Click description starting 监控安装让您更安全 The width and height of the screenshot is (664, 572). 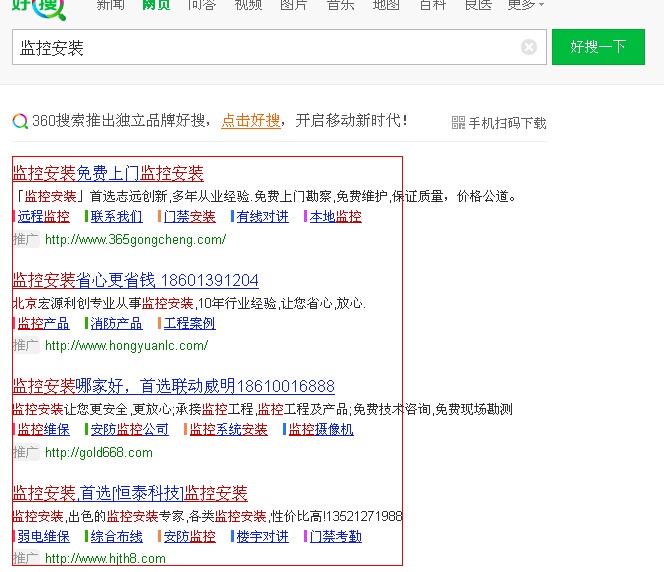coord(263,409)
